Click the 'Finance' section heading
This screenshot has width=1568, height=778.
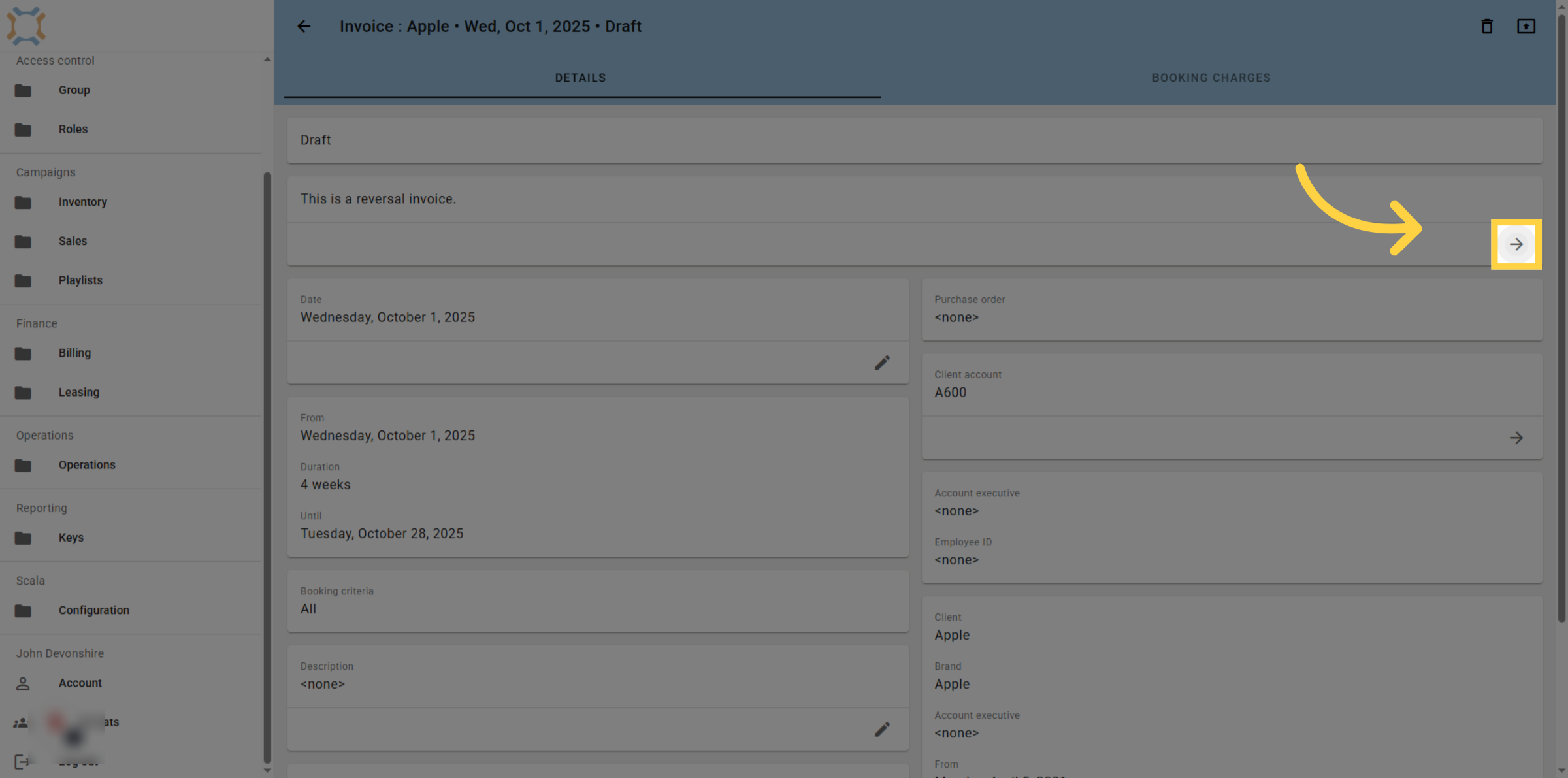(x=37, y=323)
